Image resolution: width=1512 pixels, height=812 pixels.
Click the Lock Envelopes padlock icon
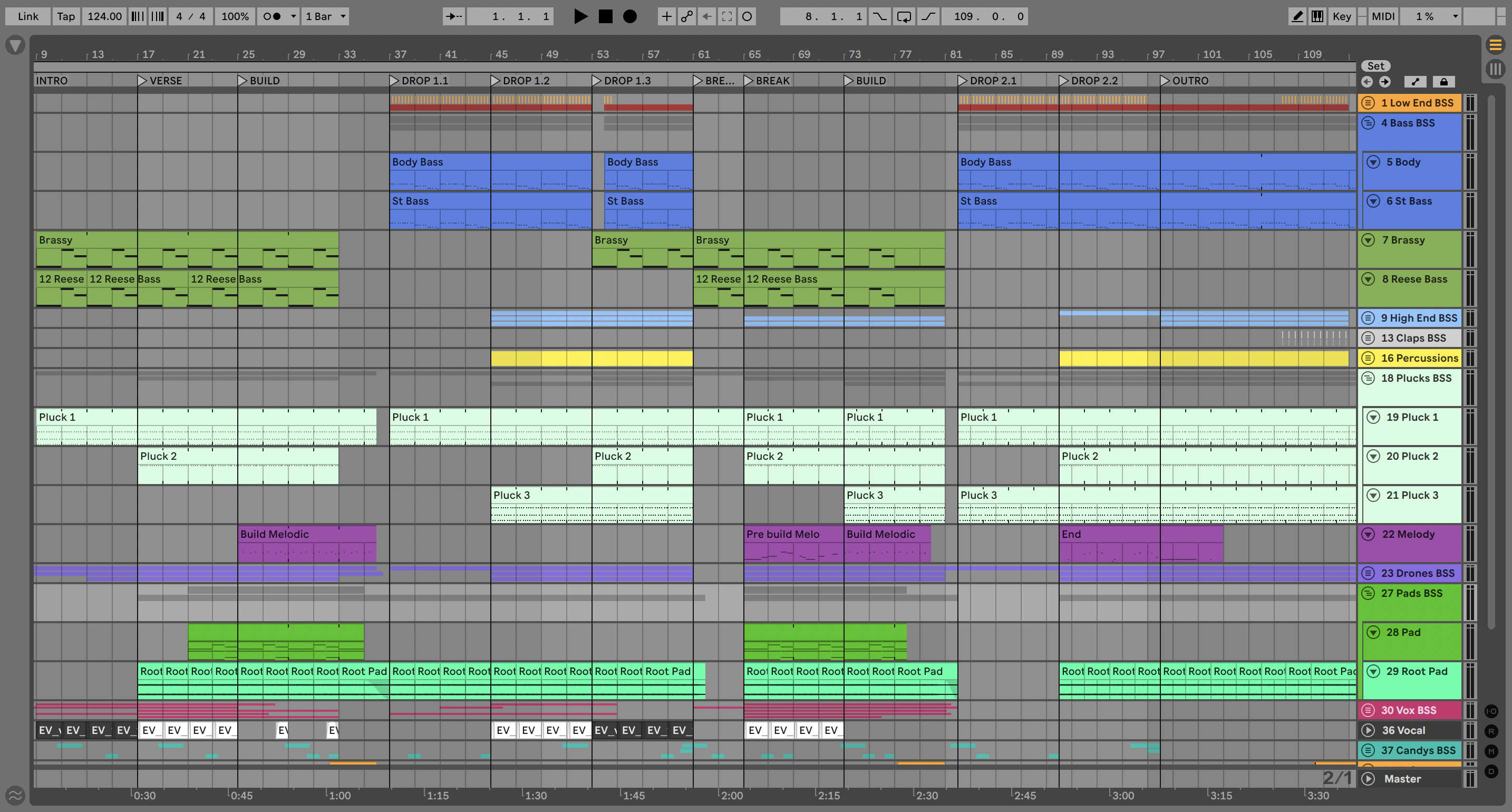point(1443,82)
